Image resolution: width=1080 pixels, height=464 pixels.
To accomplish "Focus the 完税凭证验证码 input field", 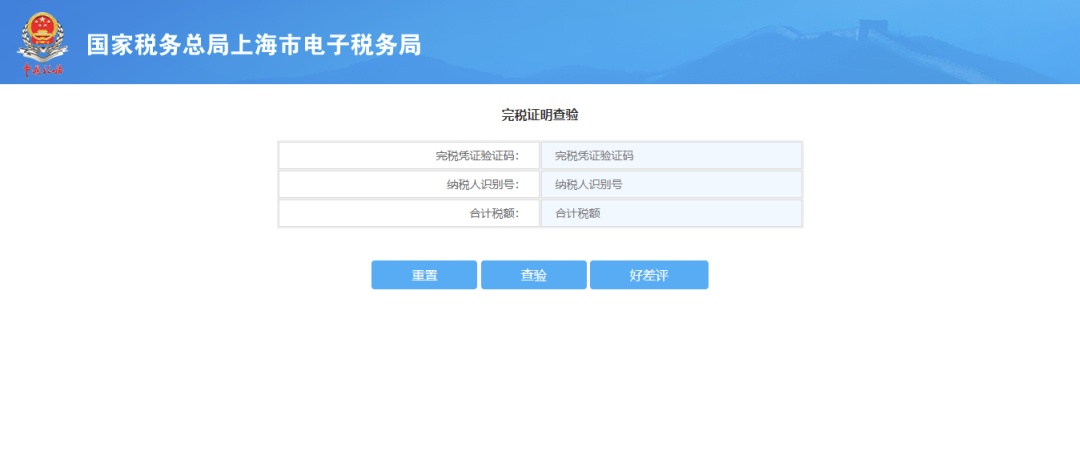I will (672, 156).
